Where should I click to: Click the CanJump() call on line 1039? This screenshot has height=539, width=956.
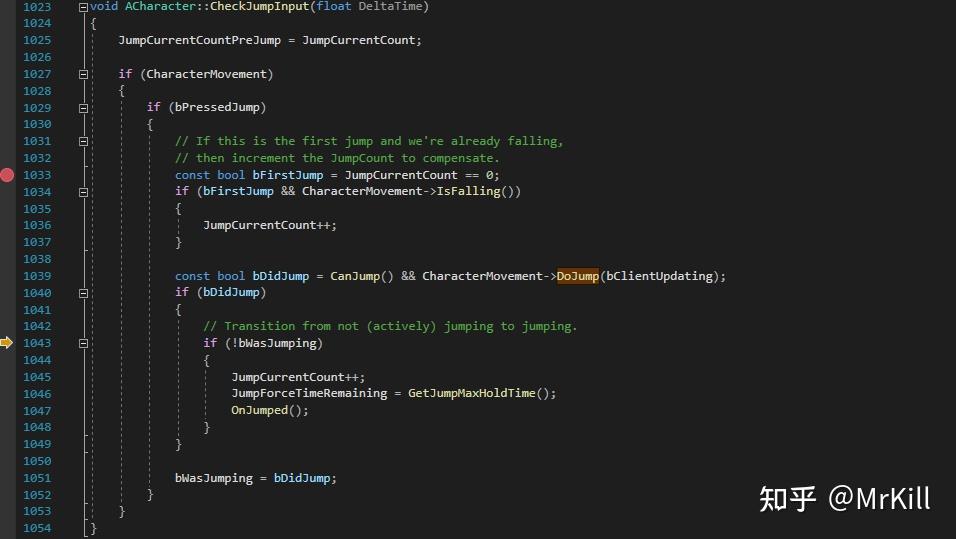(x=362, y=276)
